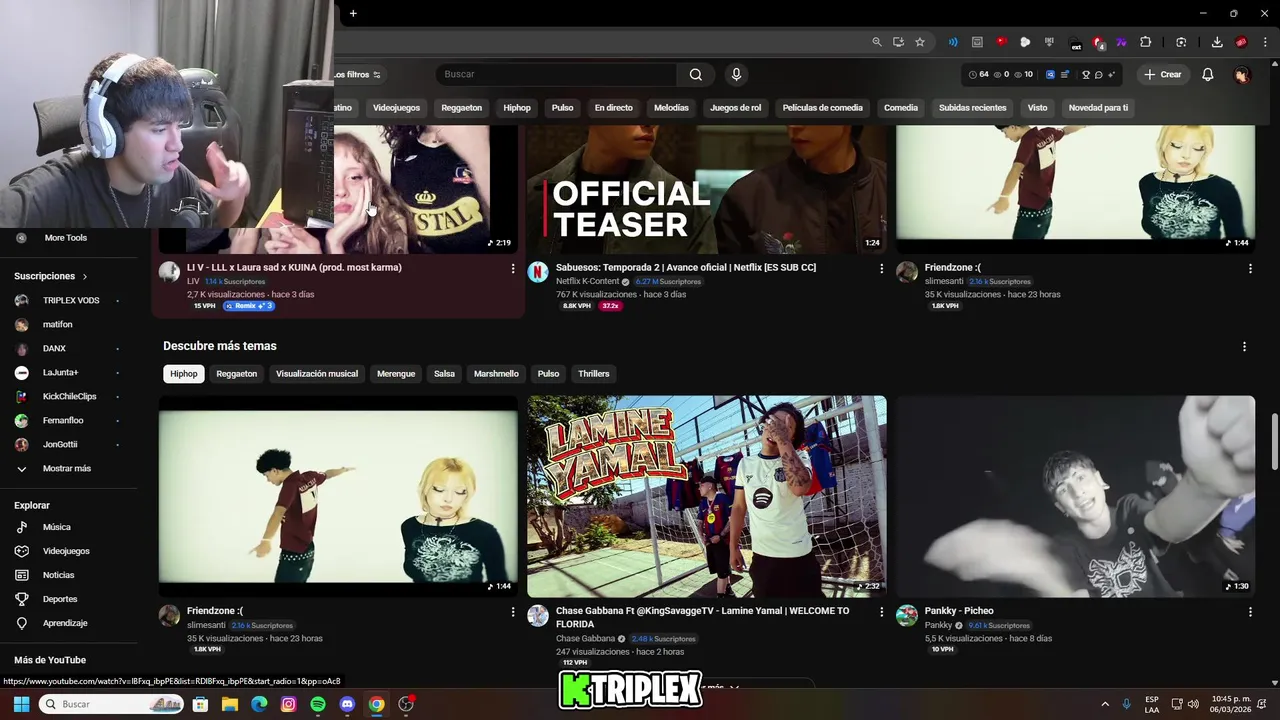Open options for Chase Gabbana Lamine Yamal video

pos(881,611)
